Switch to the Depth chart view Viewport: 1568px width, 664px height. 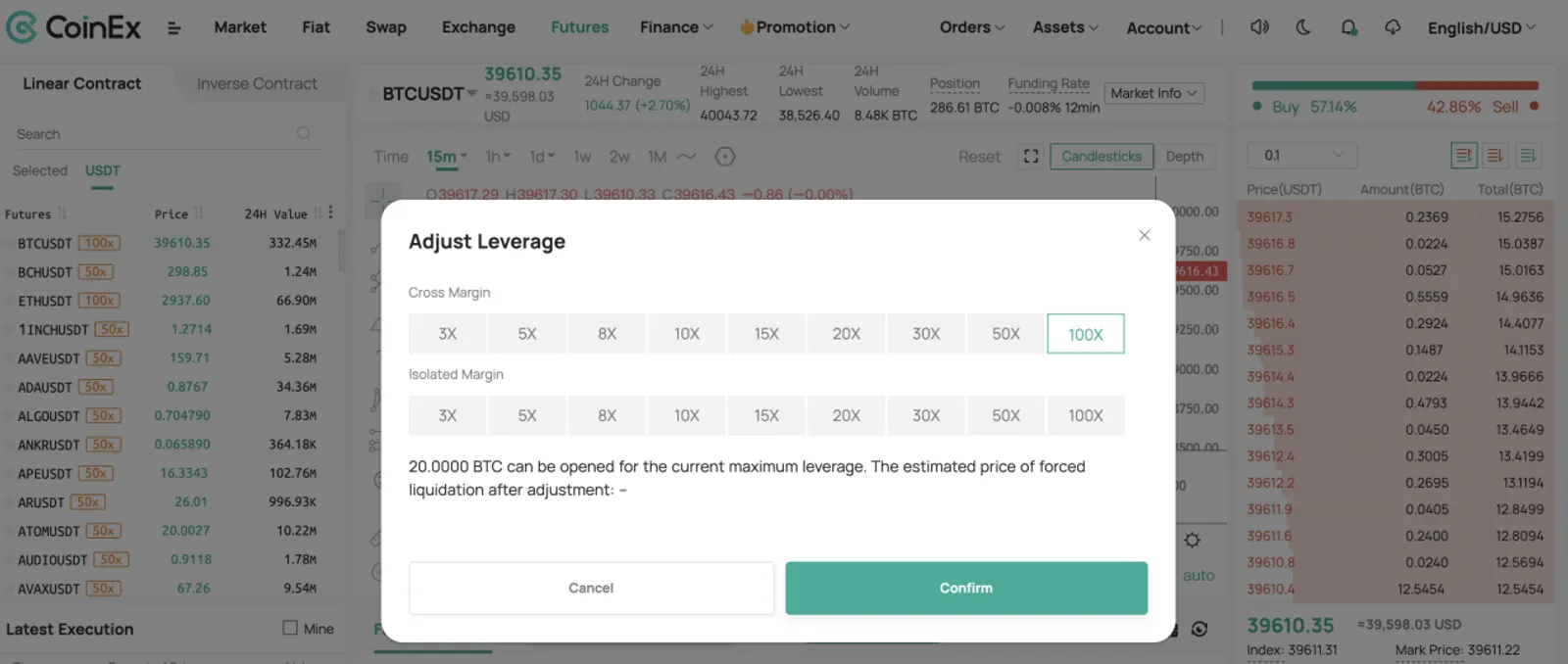pyautogui.click(x=1185, y=156)
